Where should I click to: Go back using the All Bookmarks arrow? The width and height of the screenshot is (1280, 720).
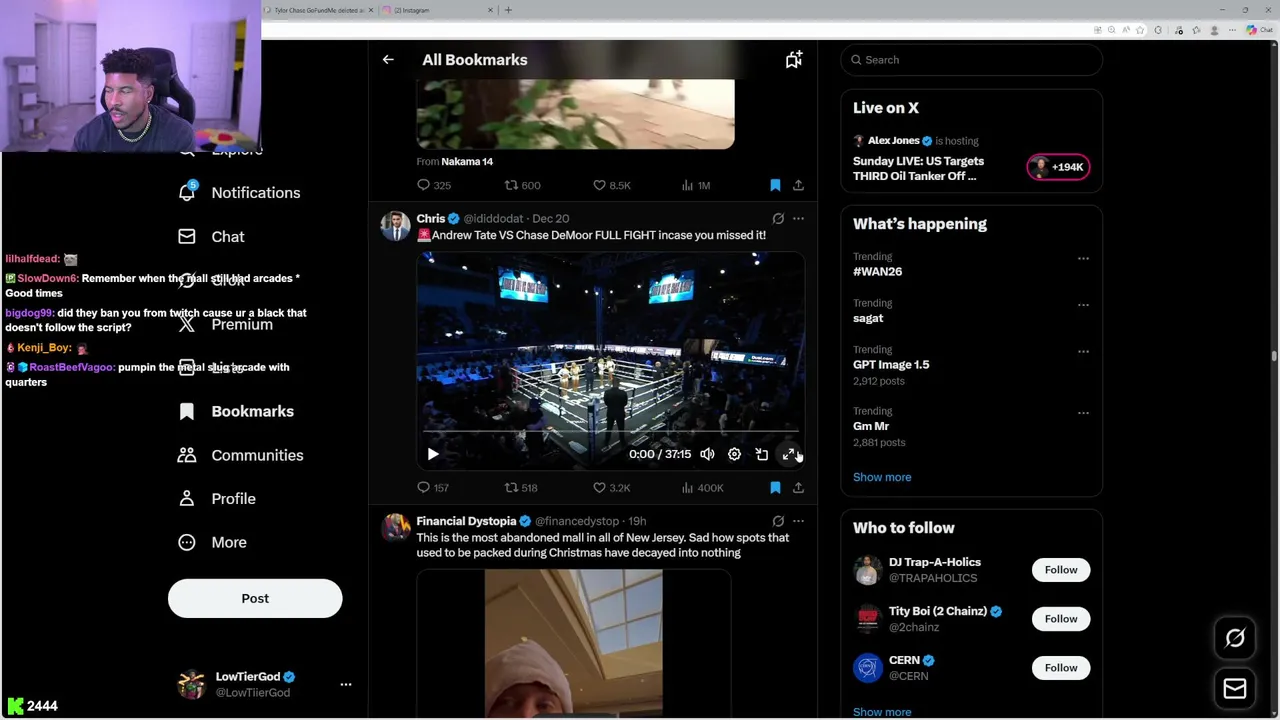388,60
